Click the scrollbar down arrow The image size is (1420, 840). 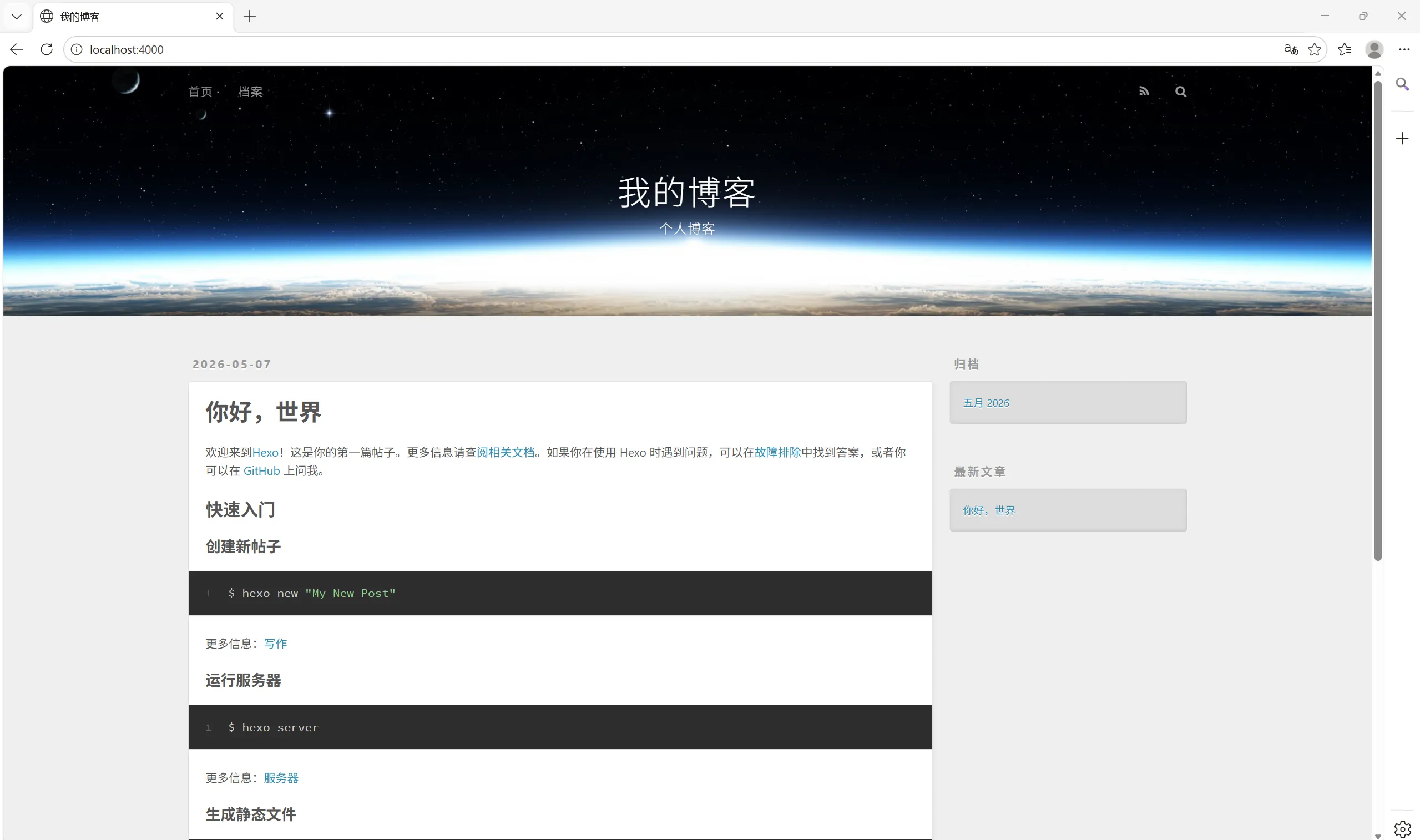click(x=1378, y=836)
